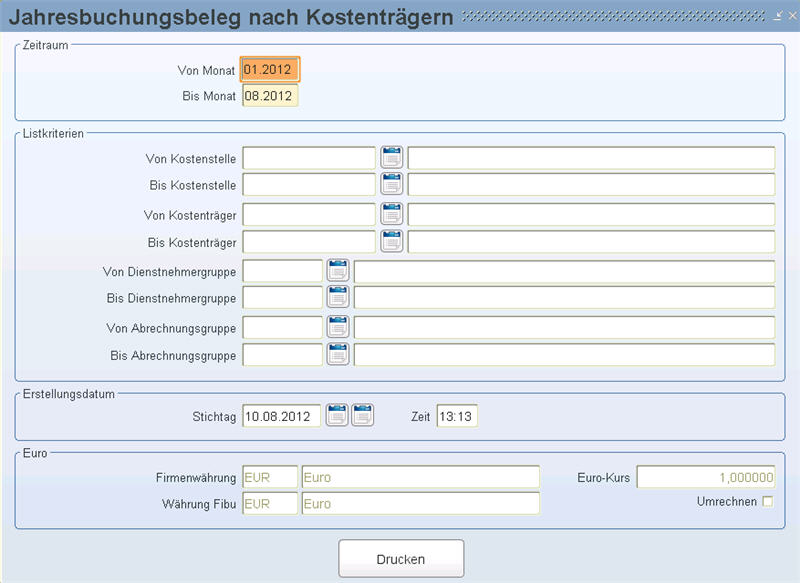Viewport: 800px width, 583px height.
Task: Click the Euro-Kurs value field
Action: point(706,478)
